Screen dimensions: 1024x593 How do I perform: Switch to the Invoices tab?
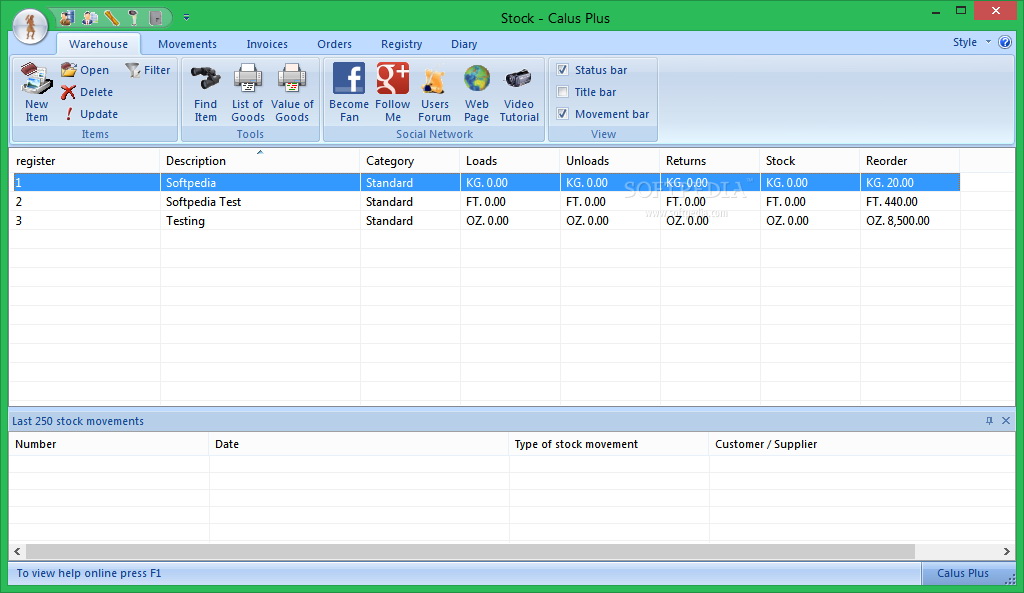(267, 44)
